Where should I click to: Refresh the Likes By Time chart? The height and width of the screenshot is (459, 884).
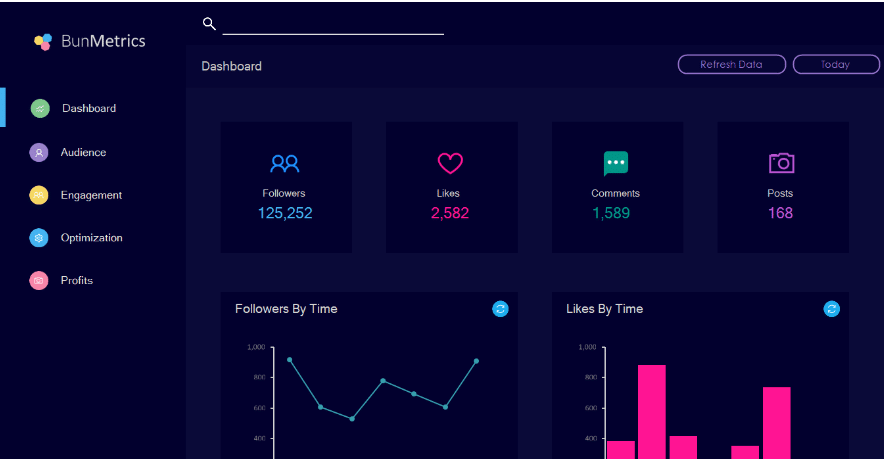click(x=831, y=309)
